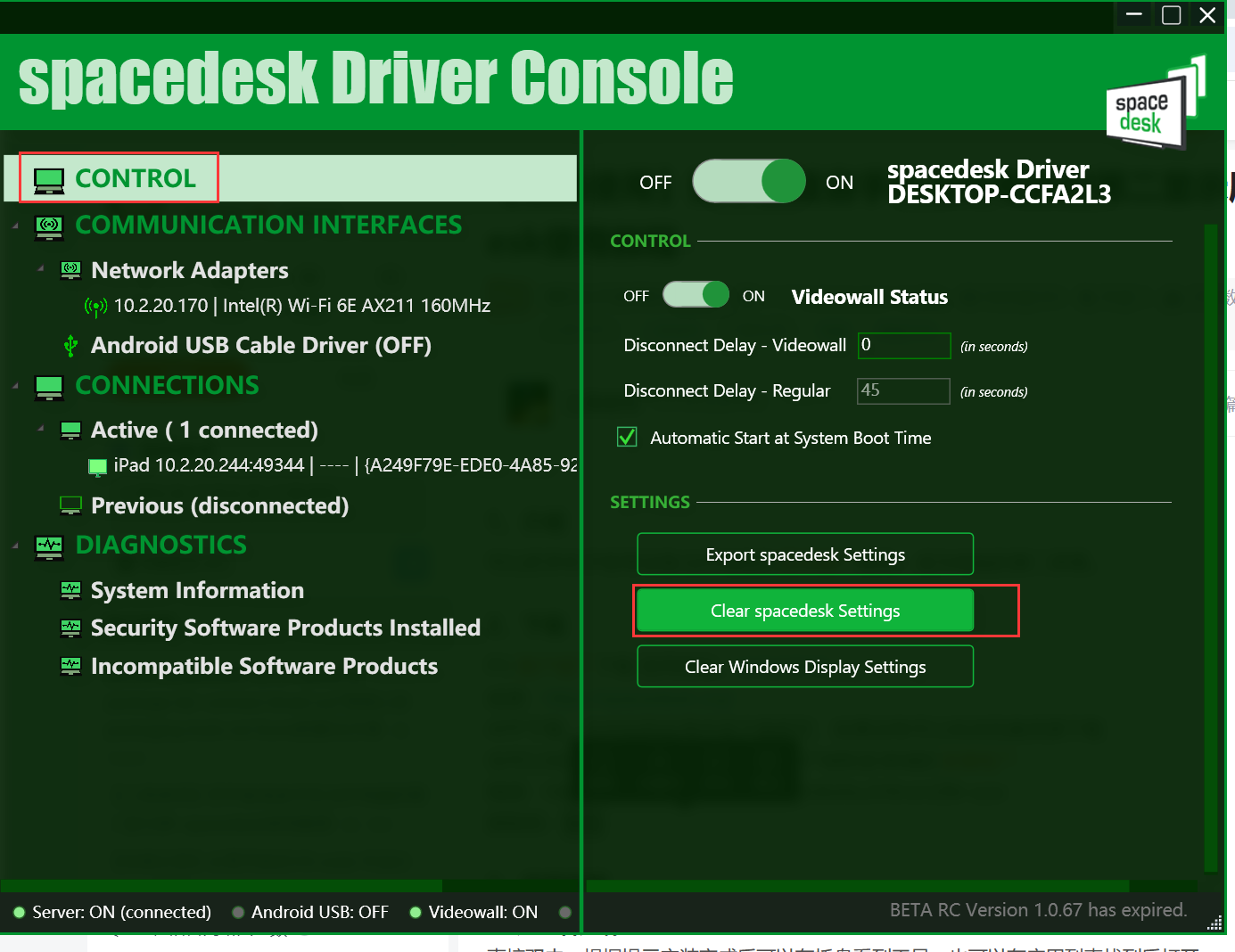Click the Disconnect Delay - Regular input field
The width and height of the screenshot is (1235, 952).
904,391
